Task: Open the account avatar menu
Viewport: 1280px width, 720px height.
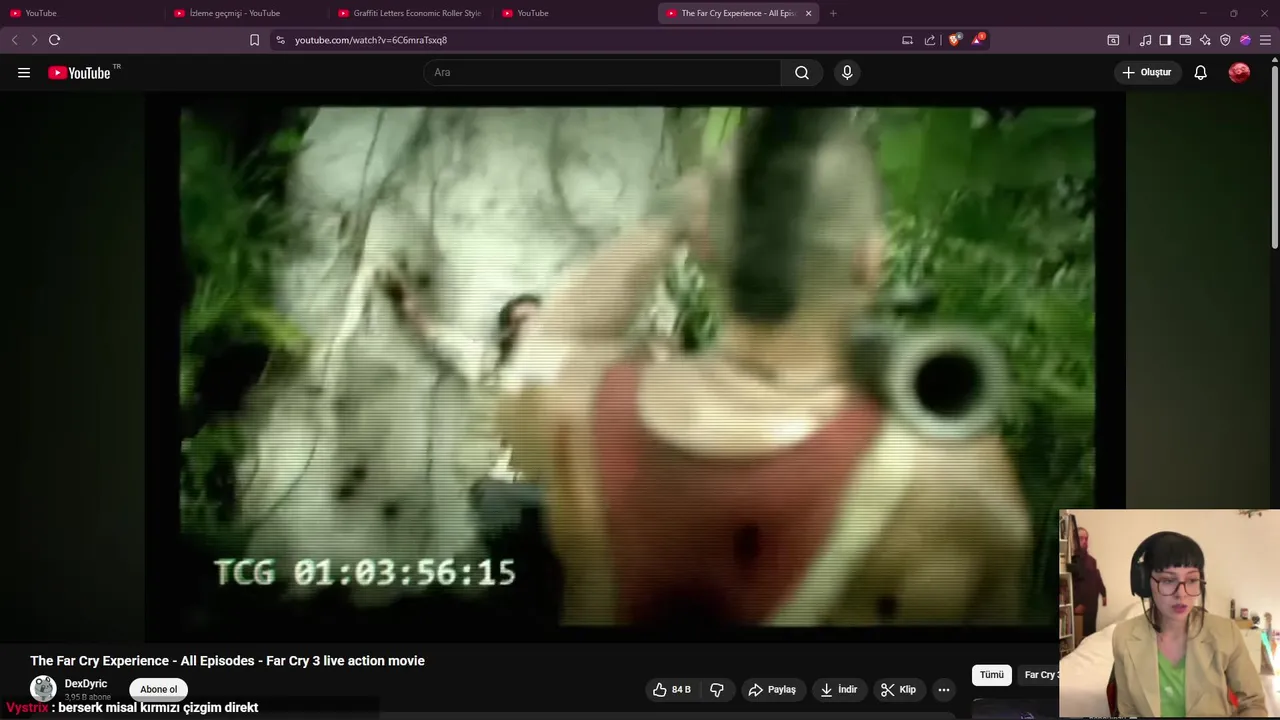Action: pos(1239,72)
